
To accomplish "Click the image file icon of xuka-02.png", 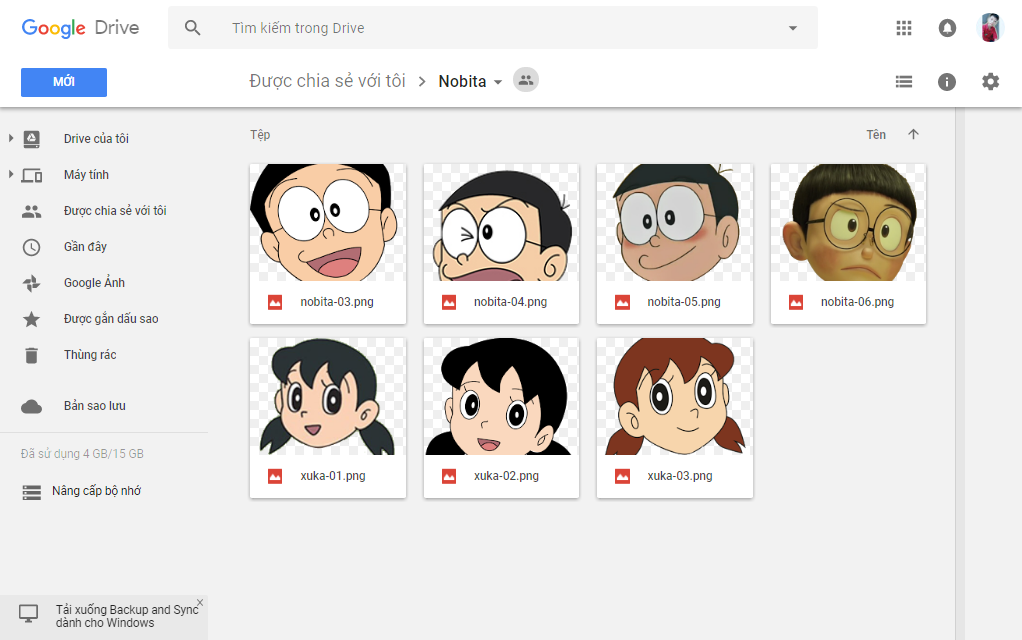I will coord(449,476).
